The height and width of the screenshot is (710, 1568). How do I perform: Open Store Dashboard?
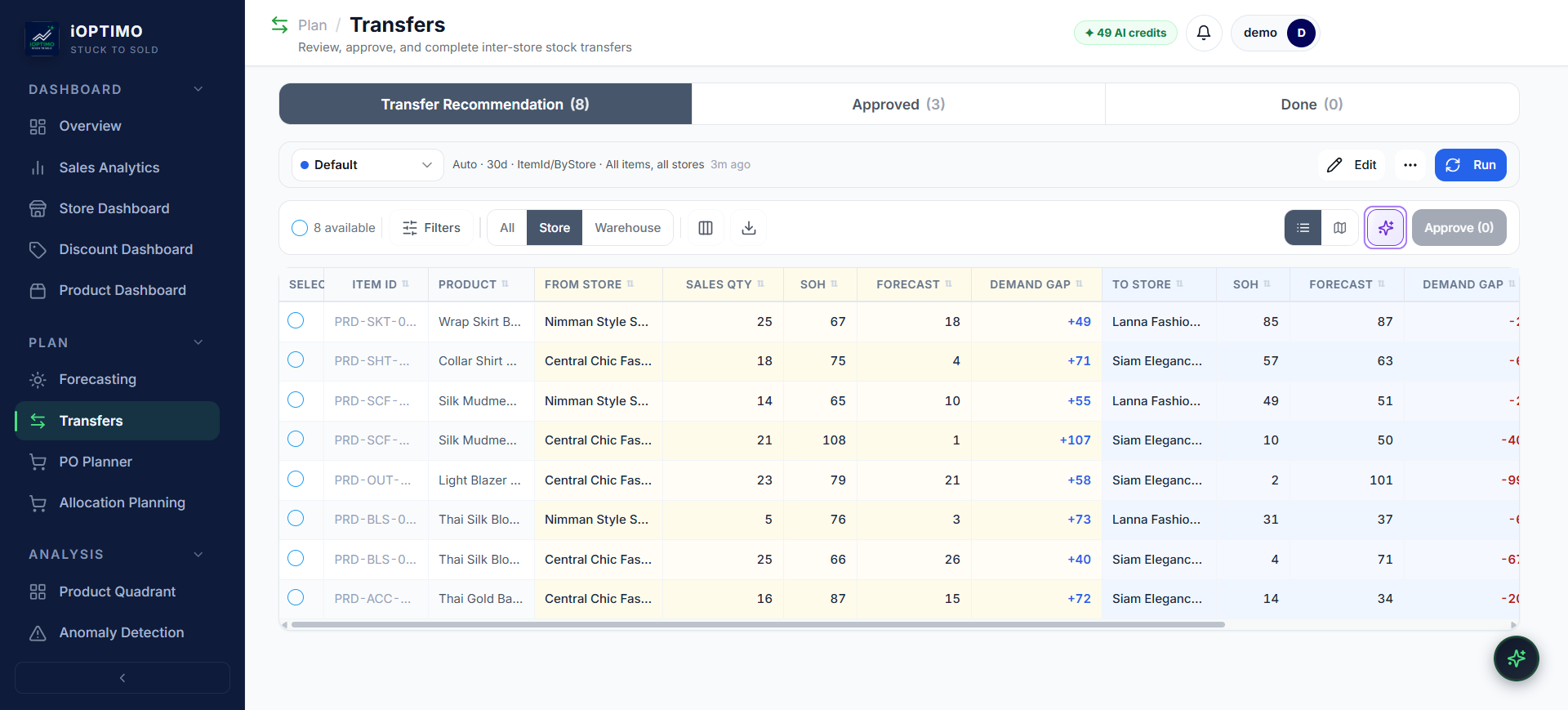click(117, 208)
